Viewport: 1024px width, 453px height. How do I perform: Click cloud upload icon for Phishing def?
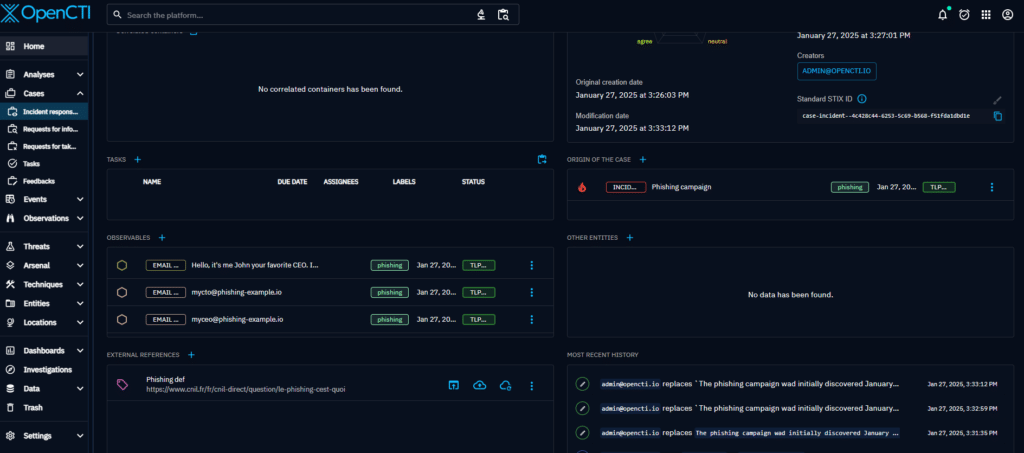click(x=479, y=385)
